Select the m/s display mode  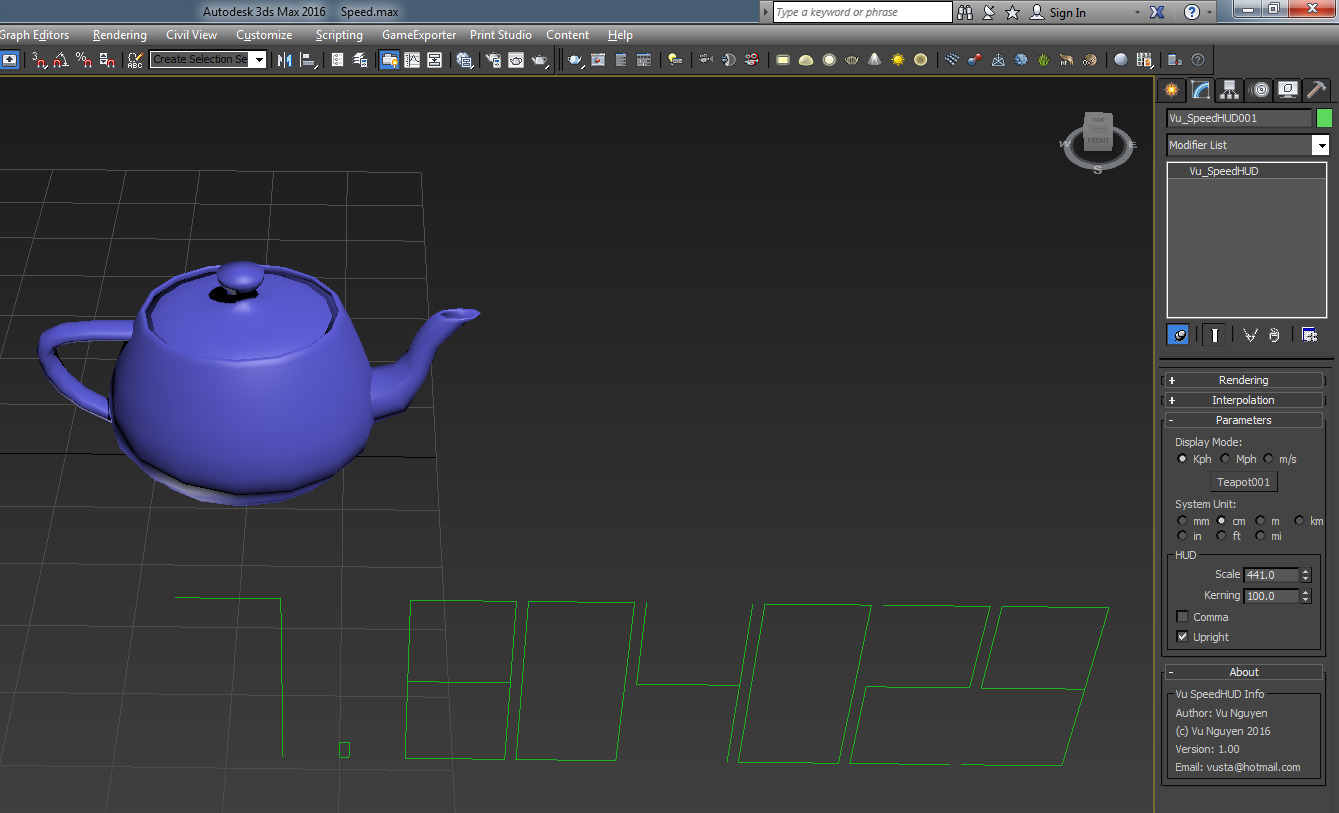point(1268,459)
